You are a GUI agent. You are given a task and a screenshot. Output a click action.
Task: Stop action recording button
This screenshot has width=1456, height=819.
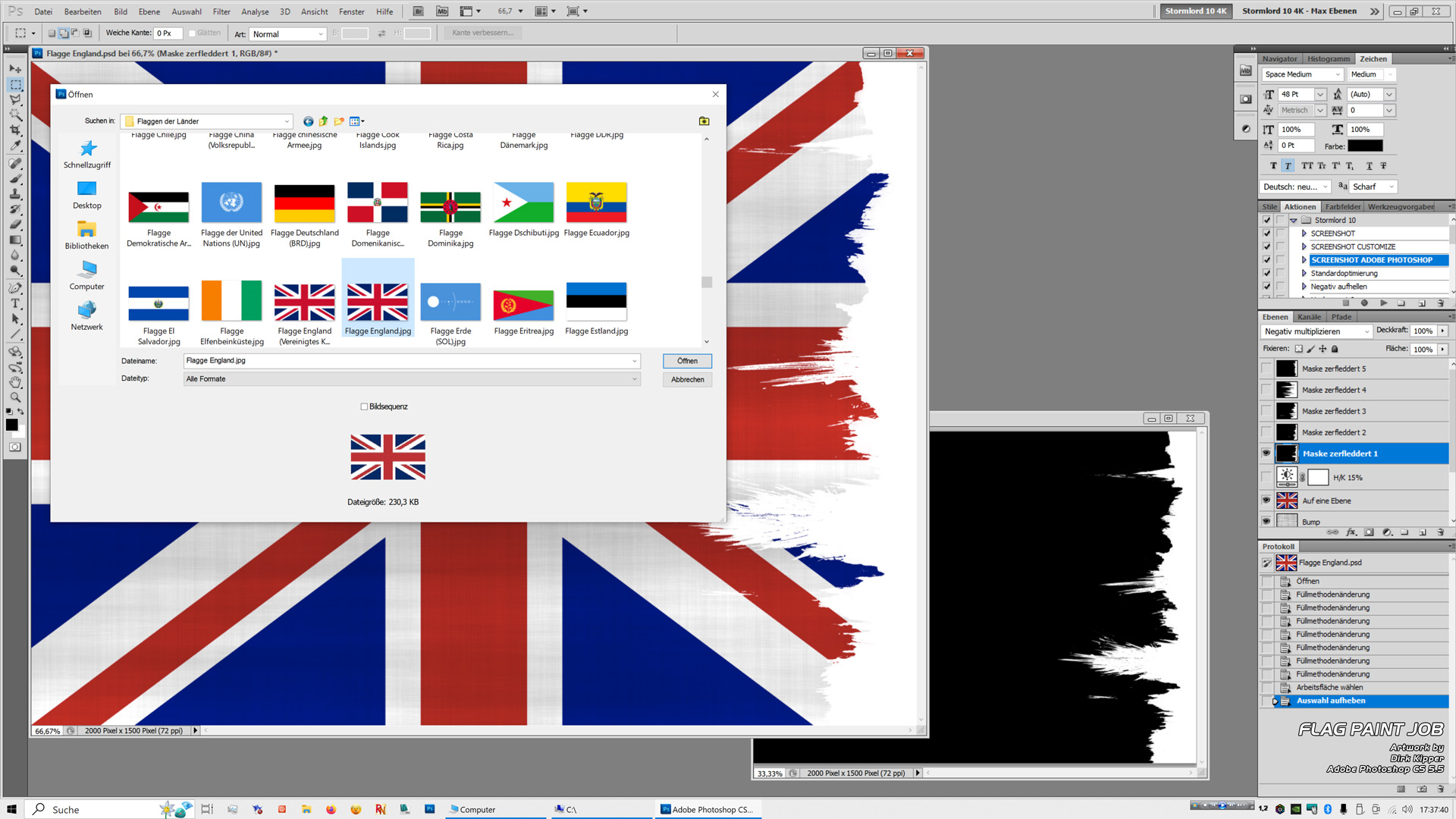[x=1346, y=303]
